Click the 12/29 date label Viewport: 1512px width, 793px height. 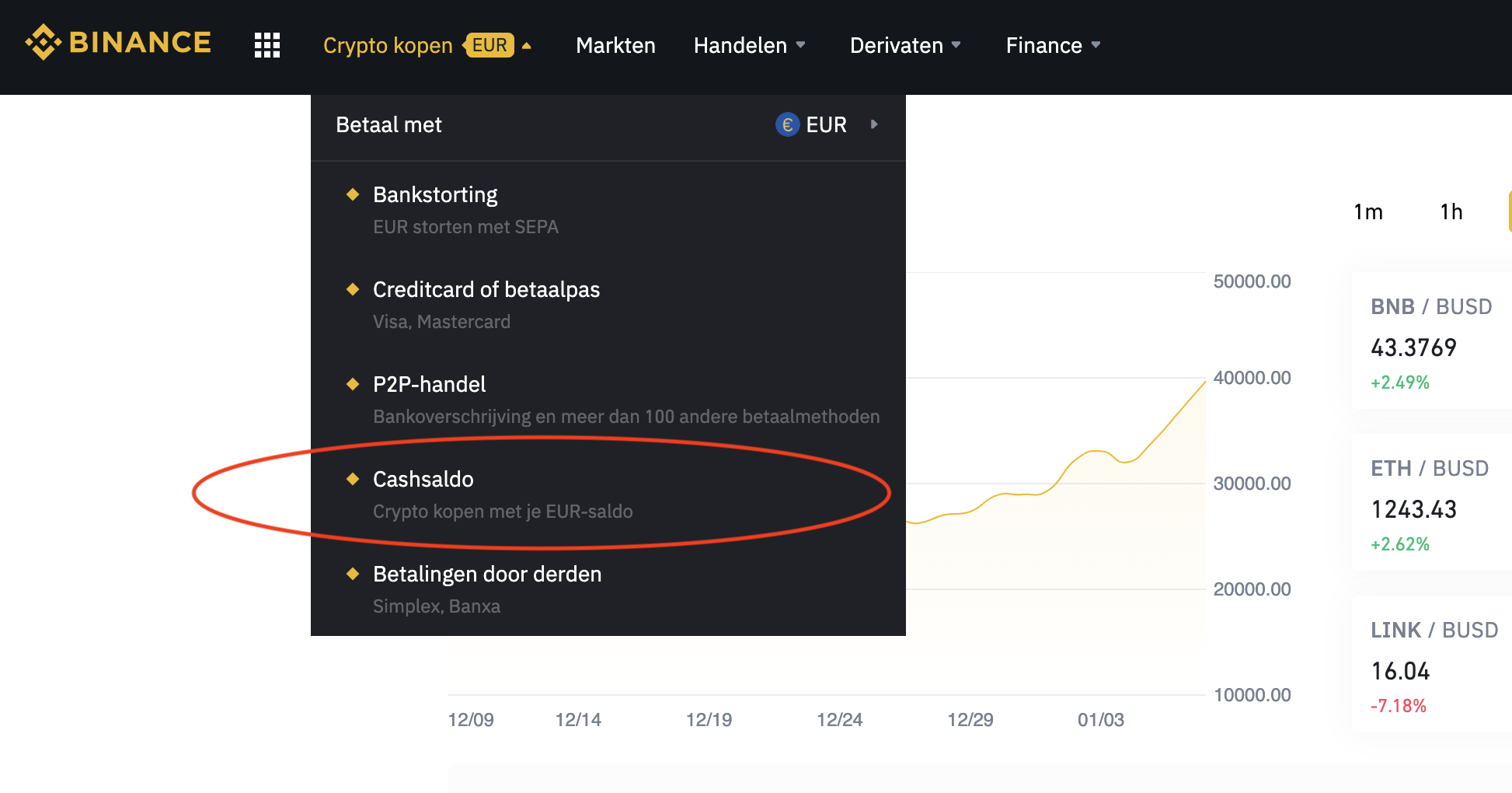click(x=970, y=720)
